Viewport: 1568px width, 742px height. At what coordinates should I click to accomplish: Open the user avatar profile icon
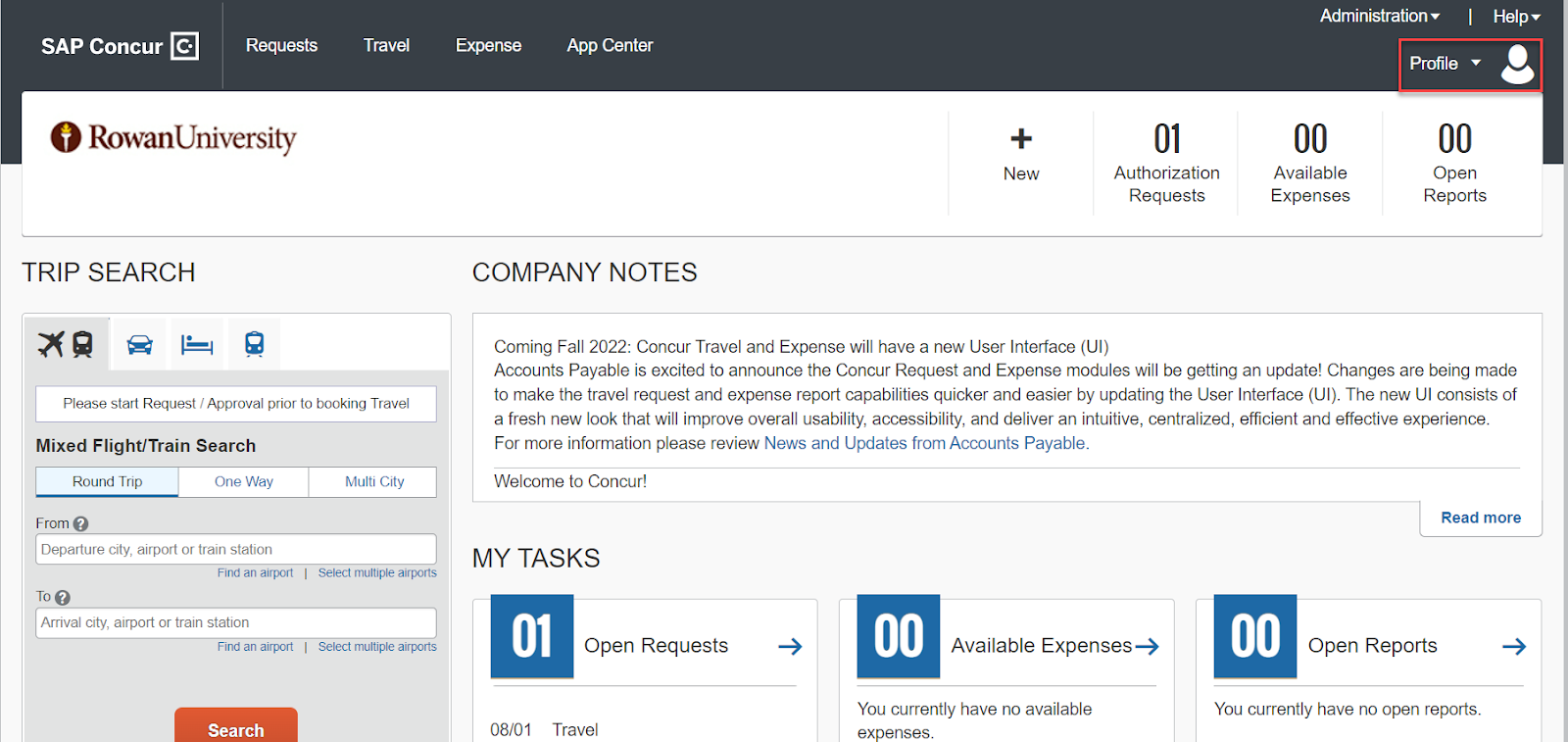click(x=1517, y=64)
